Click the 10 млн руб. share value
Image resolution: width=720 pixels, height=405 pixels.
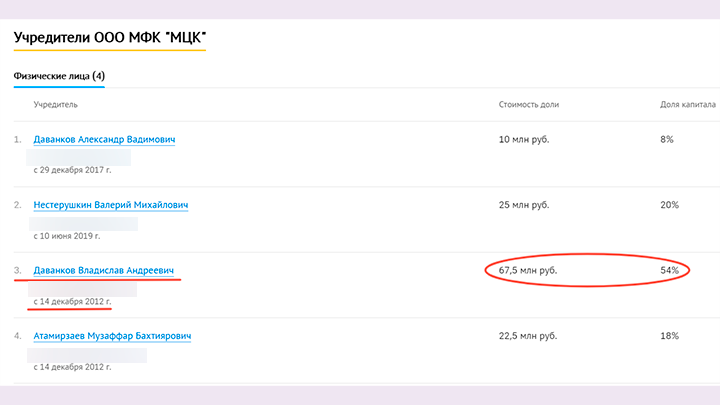(524, 139)
